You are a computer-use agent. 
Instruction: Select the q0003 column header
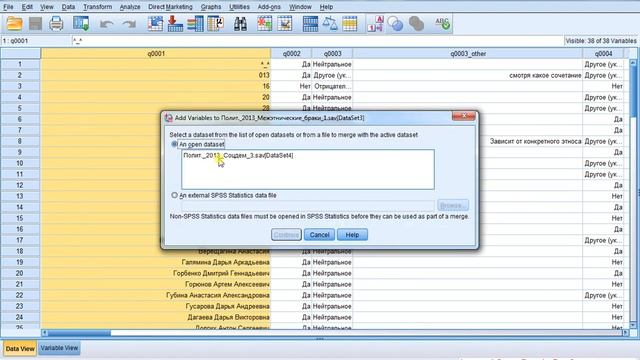coord(332,53)
